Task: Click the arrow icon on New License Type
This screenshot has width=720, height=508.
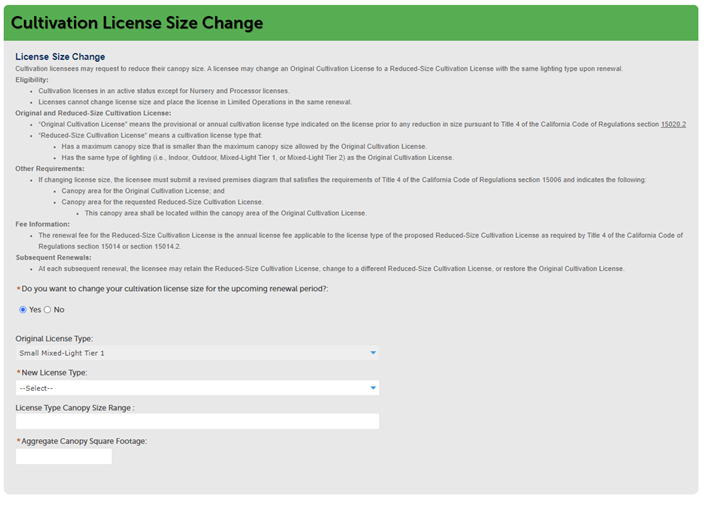Action: (x=373, y=388)
